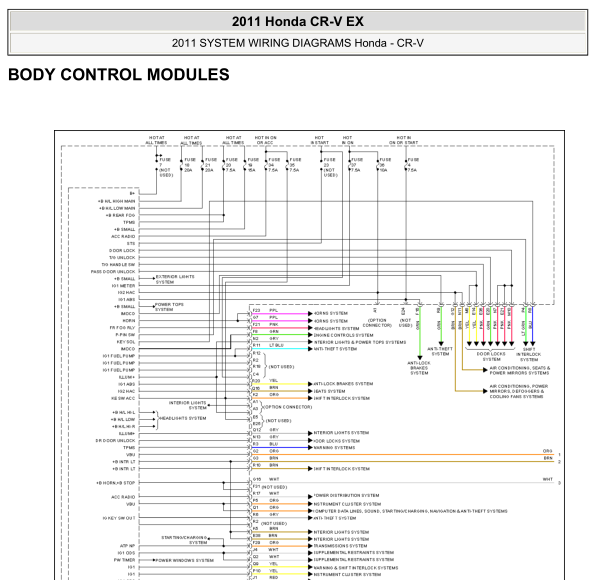Click 'AIR CONDITIONING, SEATS & POWER MIRRORS SYSTEMS'
Viewport: 606px width, 580px height.
coord(519,371)
